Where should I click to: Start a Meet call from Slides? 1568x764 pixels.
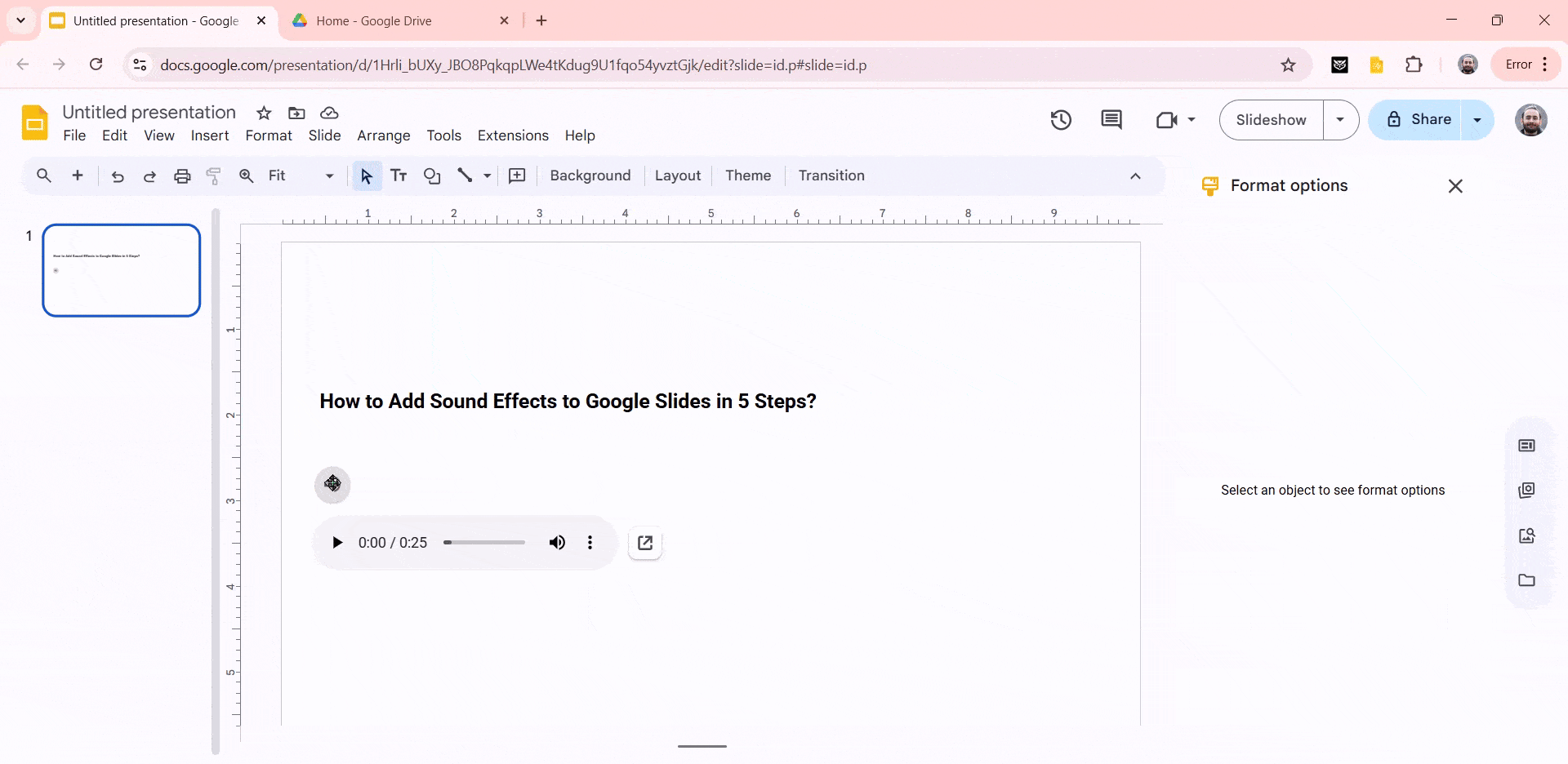(x=1168, y=120)
